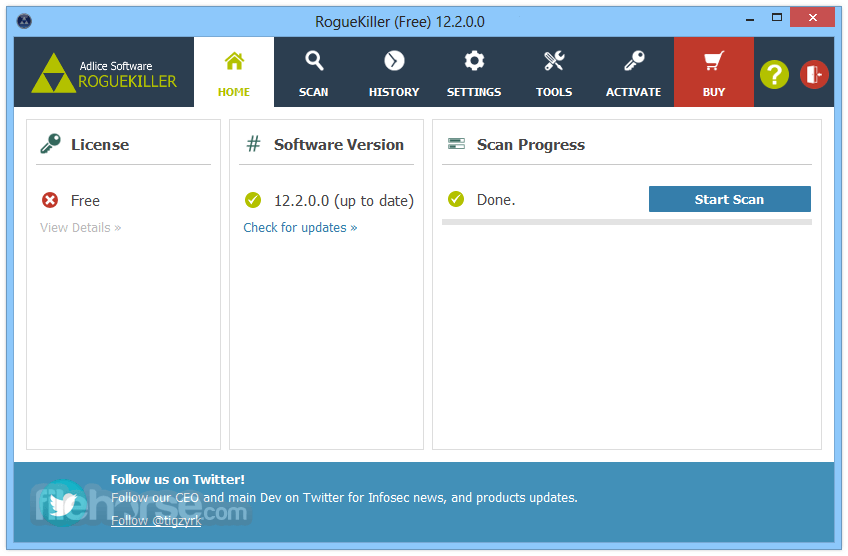The height and width of the screenshot is (556, 848).
Task: Switch to the Scan tab
Action: pyautogui.click(x=314, y=72)
